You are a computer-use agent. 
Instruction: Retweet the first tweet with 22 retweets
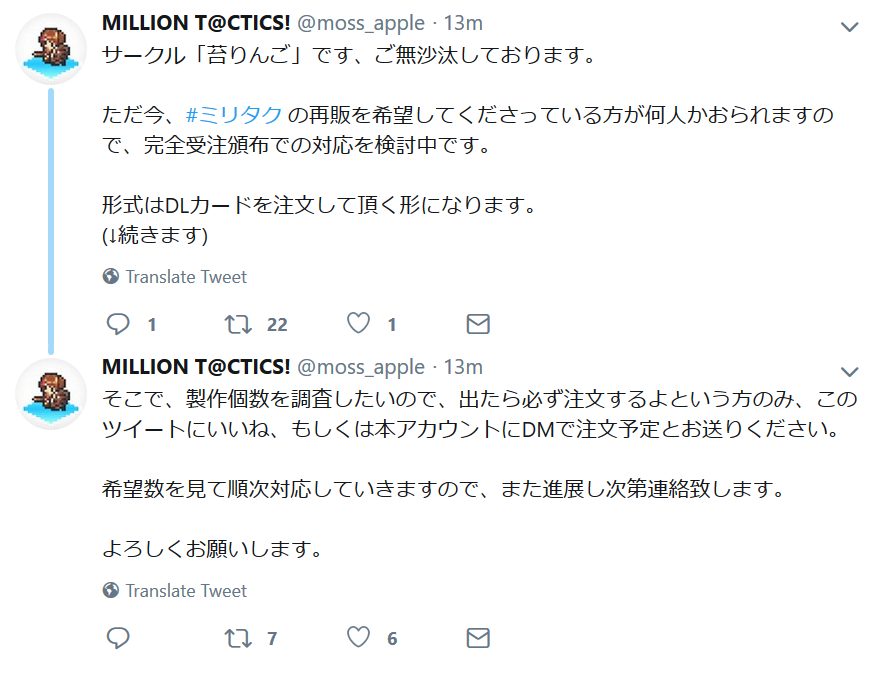tap(238, 324)
